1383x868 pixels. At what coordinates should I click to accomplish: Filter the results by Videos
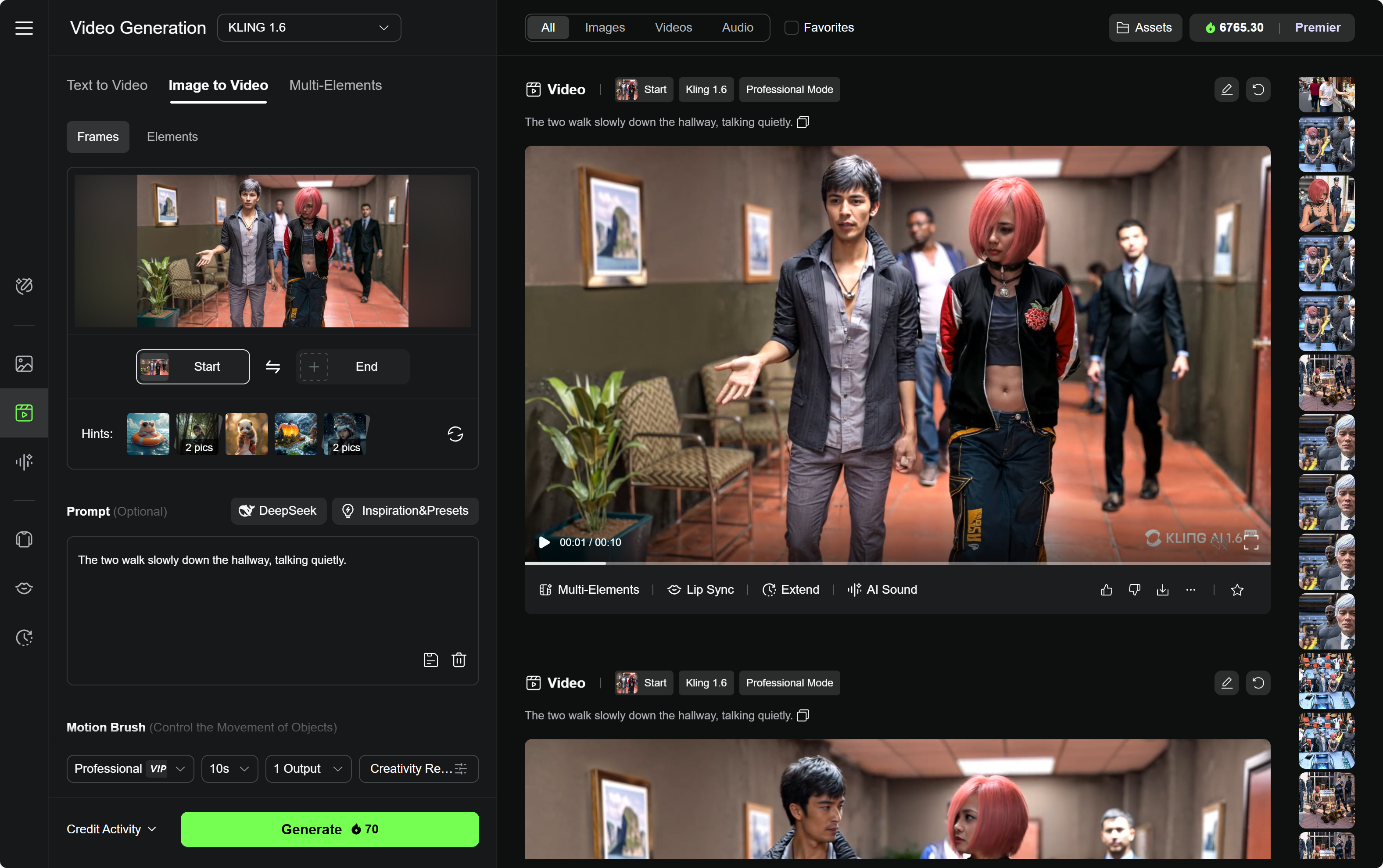[x=673, y=28]
